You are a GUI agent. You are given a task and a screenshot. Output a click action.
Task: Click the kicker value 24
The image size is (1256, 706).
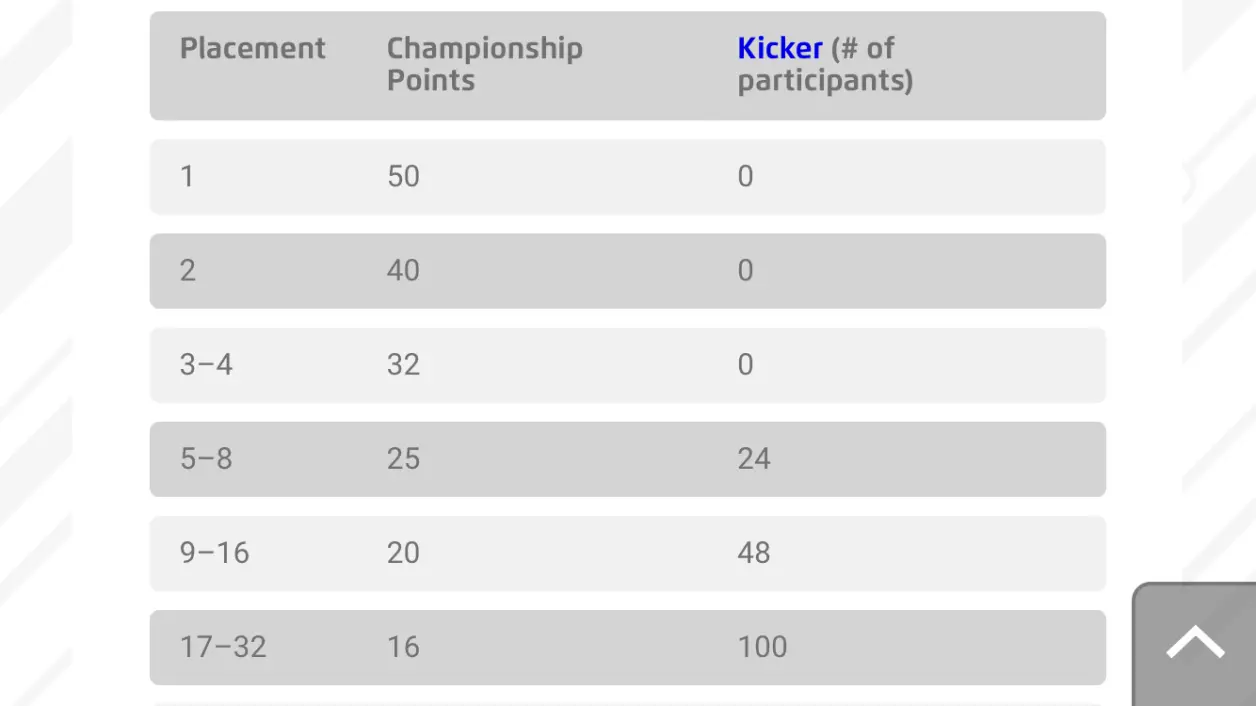pyautogui.click(x=754, y=458)
